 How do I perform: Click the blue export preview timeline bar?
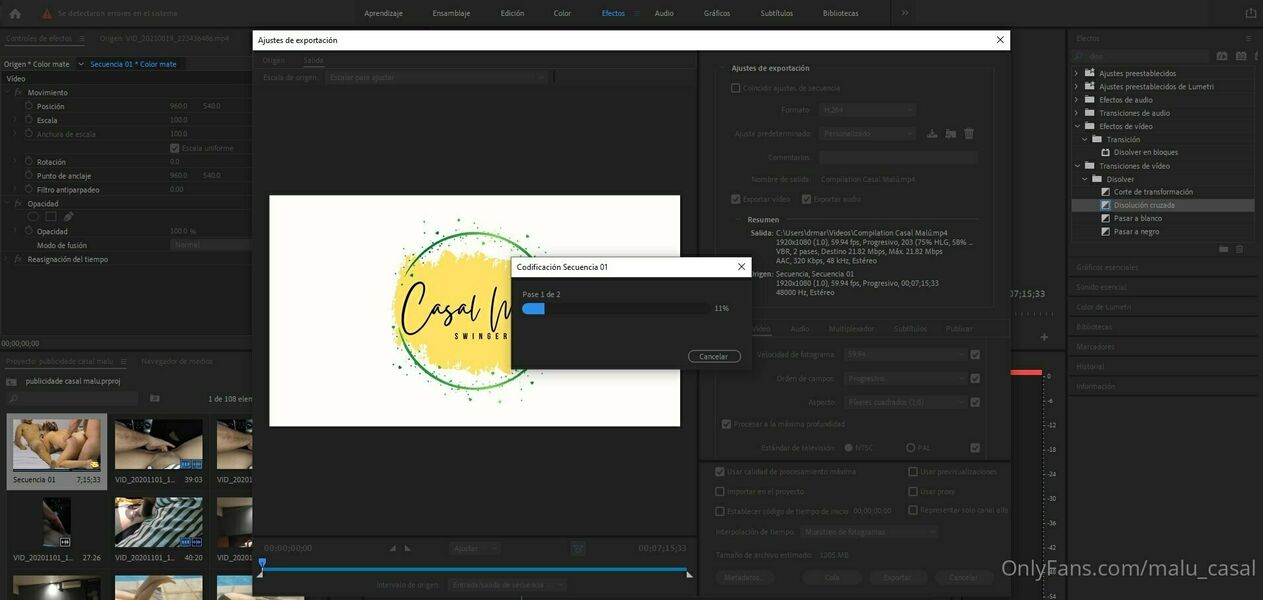(x=475, y=569)
